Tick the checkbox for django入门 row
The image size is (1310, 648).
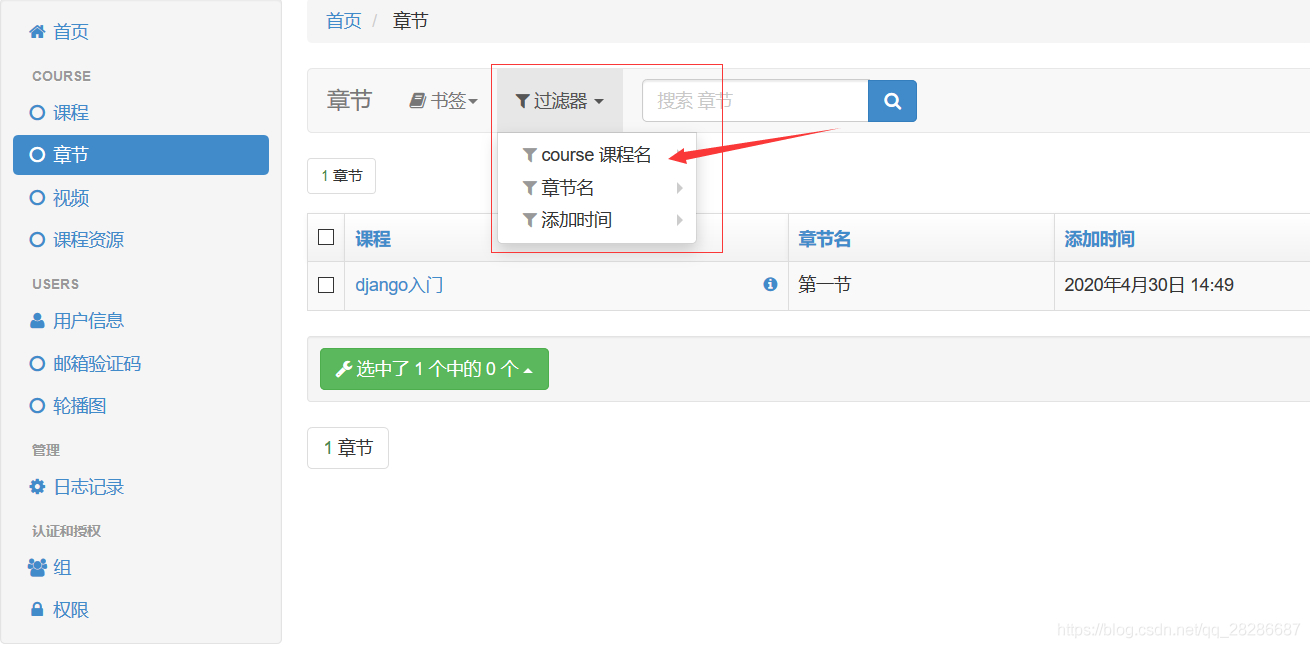pyautogui.click(x=326, y=285)
